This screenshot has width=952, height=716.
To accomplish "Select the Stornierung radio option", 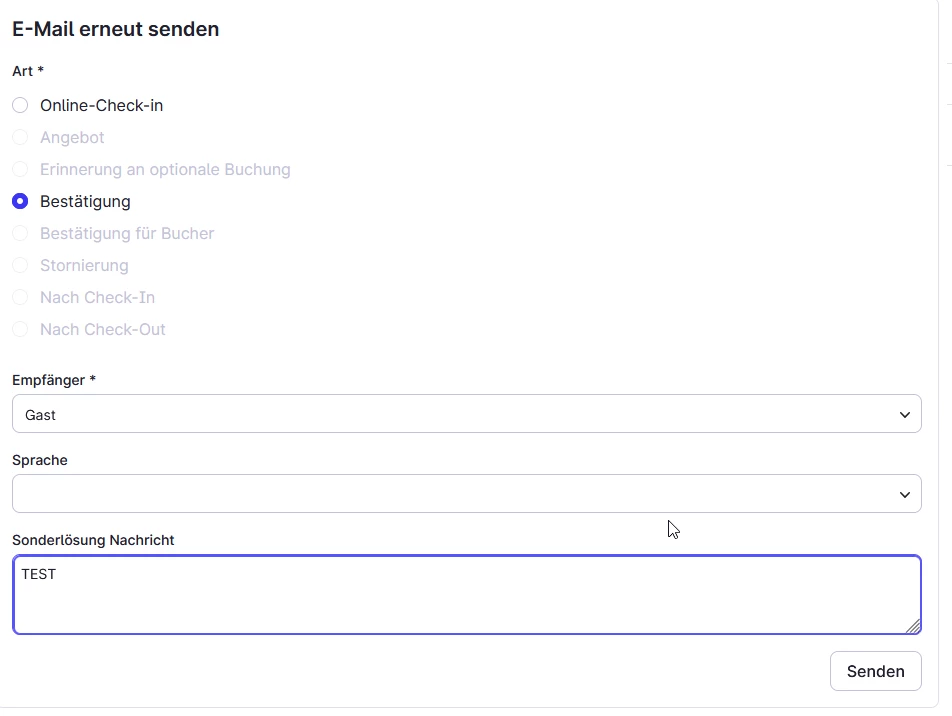I will point(20,265).
